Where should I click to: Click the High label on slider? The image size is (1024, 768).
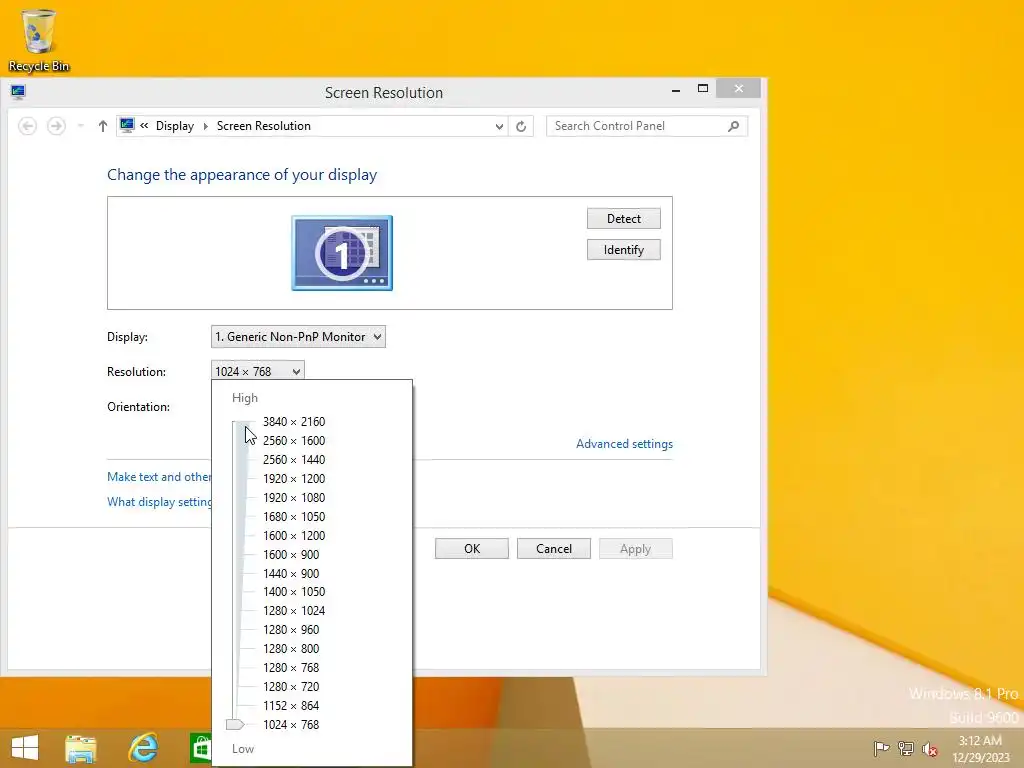[x=245, y=398]
